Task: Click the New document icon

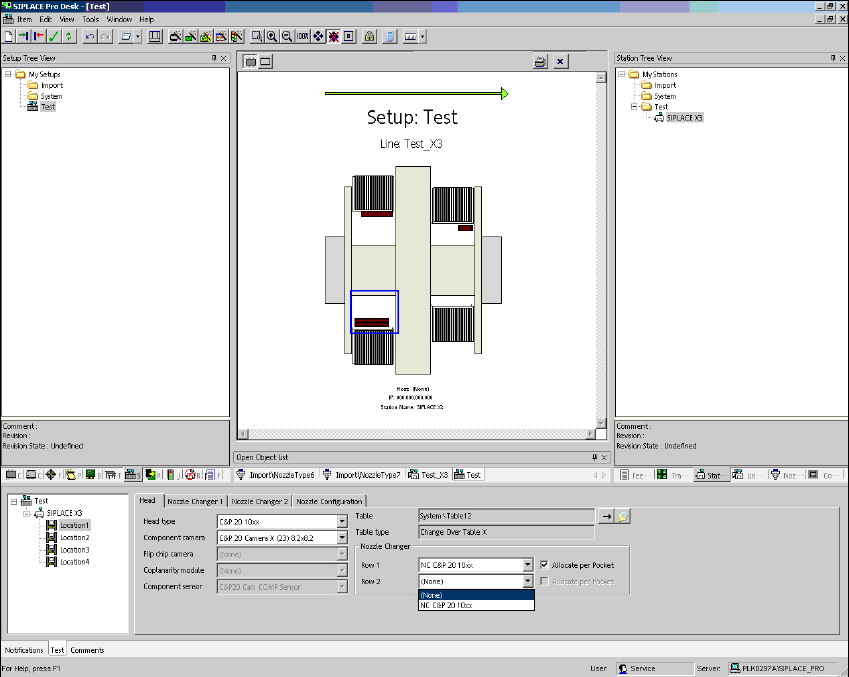Action: [8, 37]
